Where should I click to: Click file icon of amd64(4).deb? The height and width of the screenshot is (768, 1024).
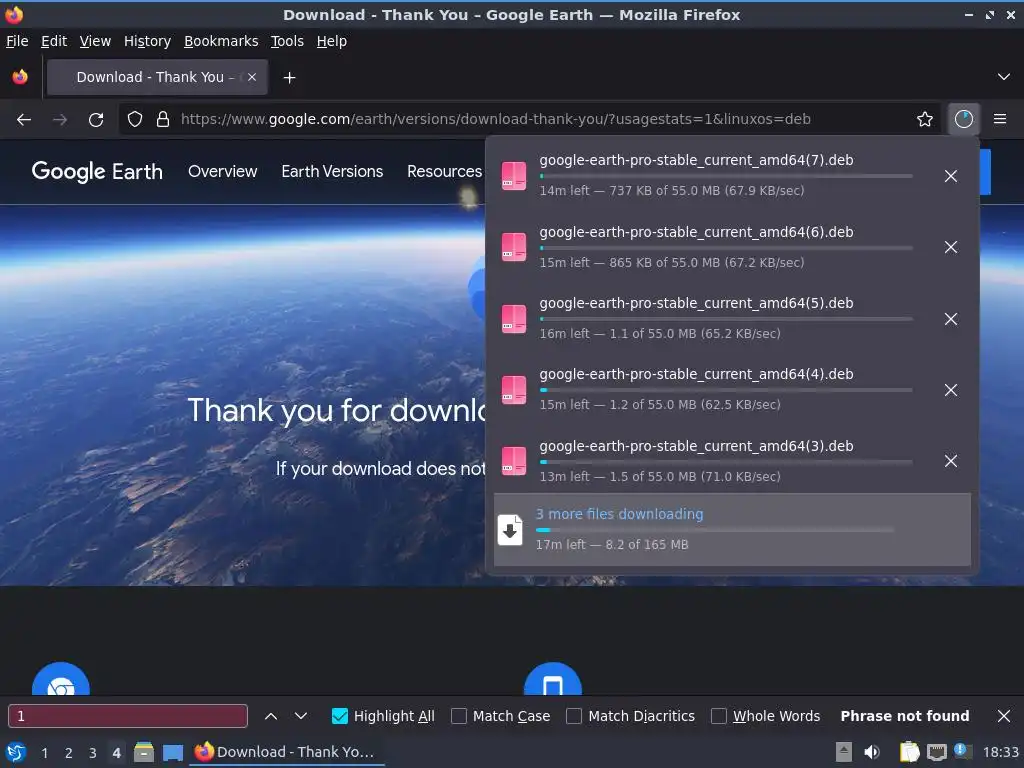tap(514, 390)
